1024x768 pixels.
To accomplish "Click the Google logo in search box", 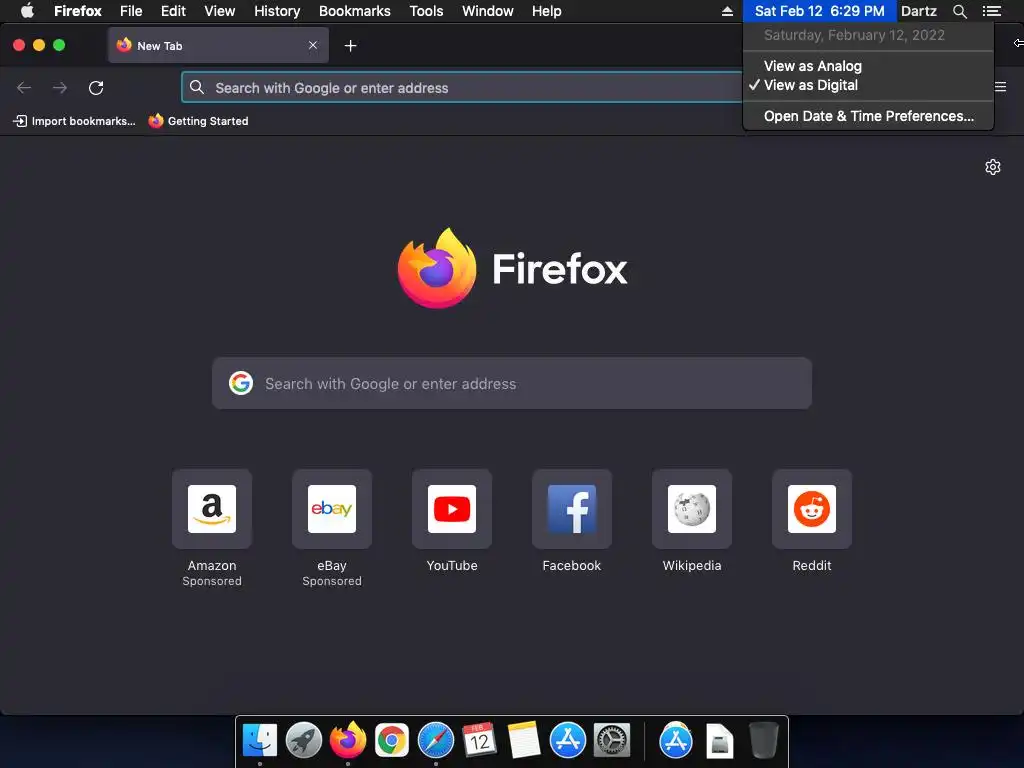I will (241, 383).
